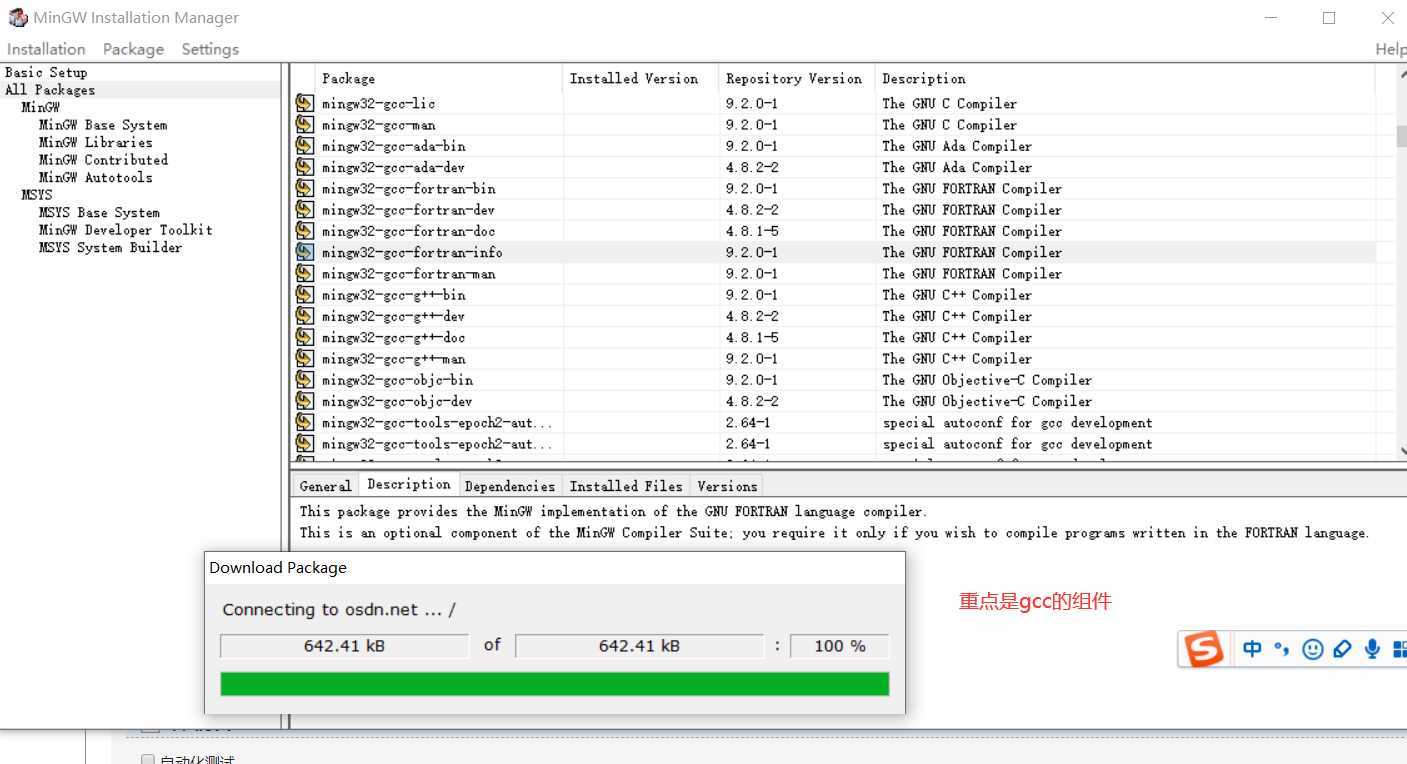This screenshot has width=1407, height=764.
Task: Open the Installation menu
Action: tap(46, 49)
